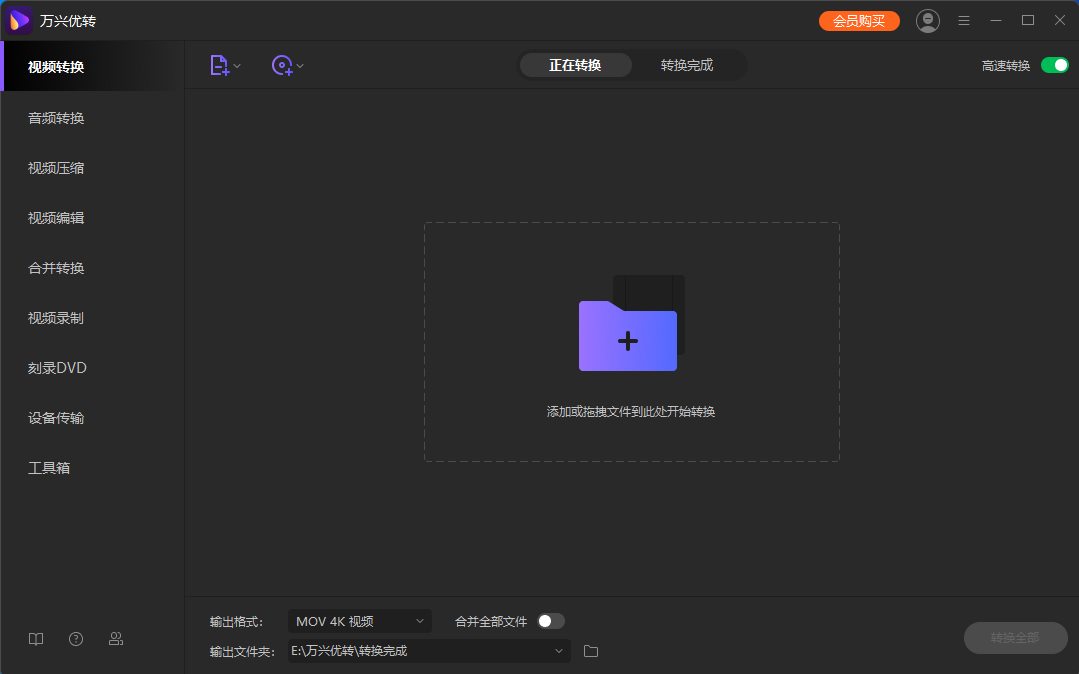Screen dimensions: 1079x674
Task: Open the user guide book icon
Action: [36, 639]
